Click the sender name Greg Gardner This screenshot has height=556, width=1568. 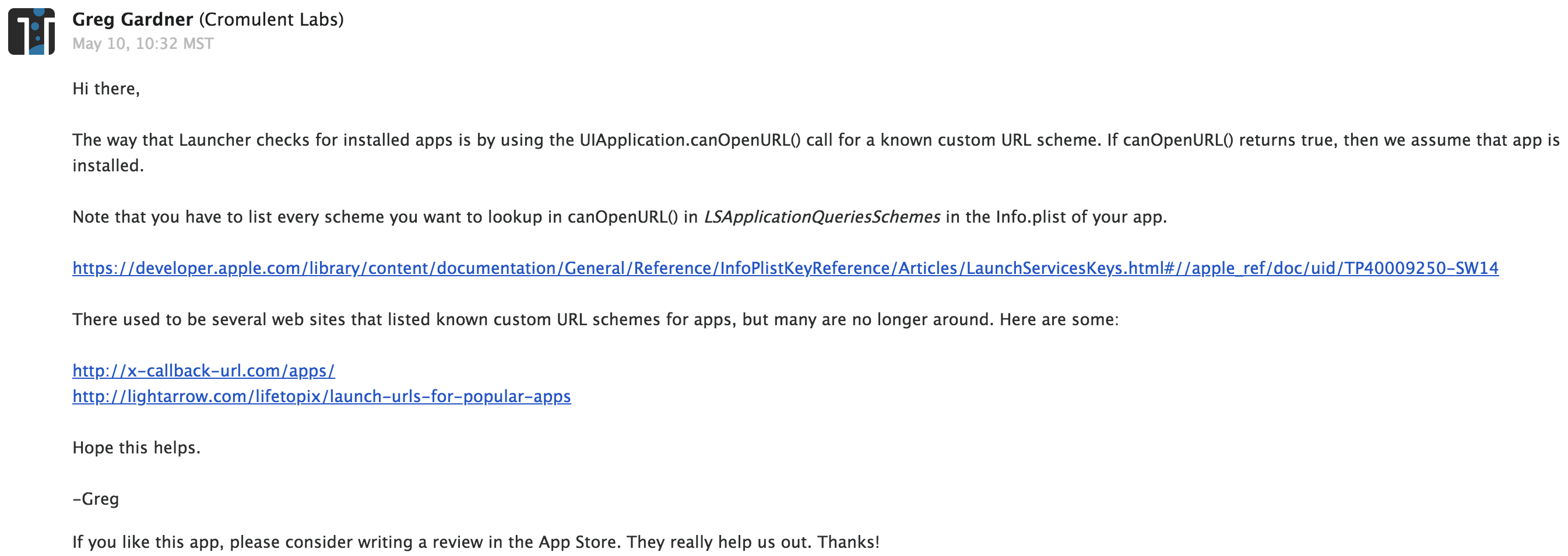pos(133,19)
